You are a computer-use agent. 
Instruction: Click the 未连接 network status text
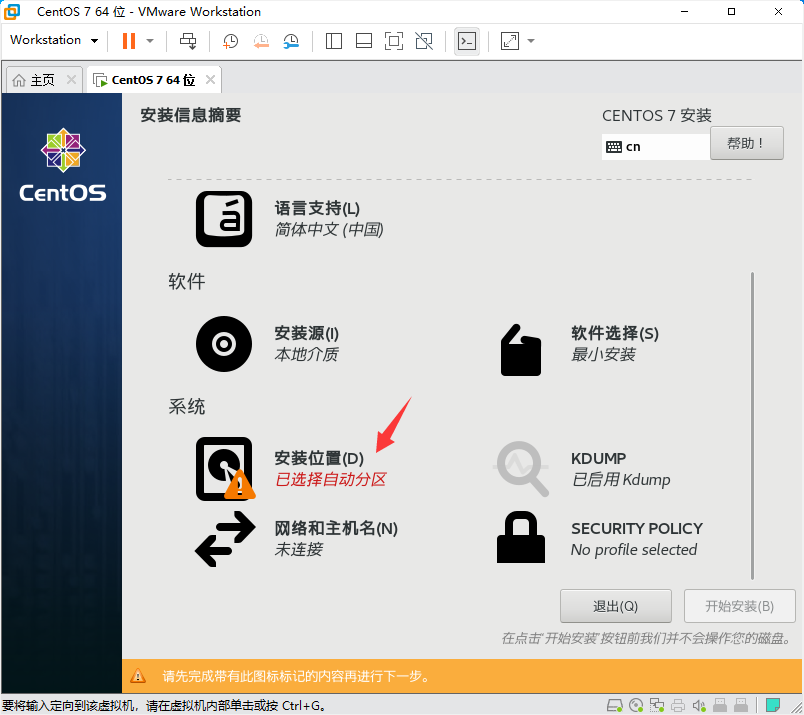pyautogui.click(x=299, y=550)
